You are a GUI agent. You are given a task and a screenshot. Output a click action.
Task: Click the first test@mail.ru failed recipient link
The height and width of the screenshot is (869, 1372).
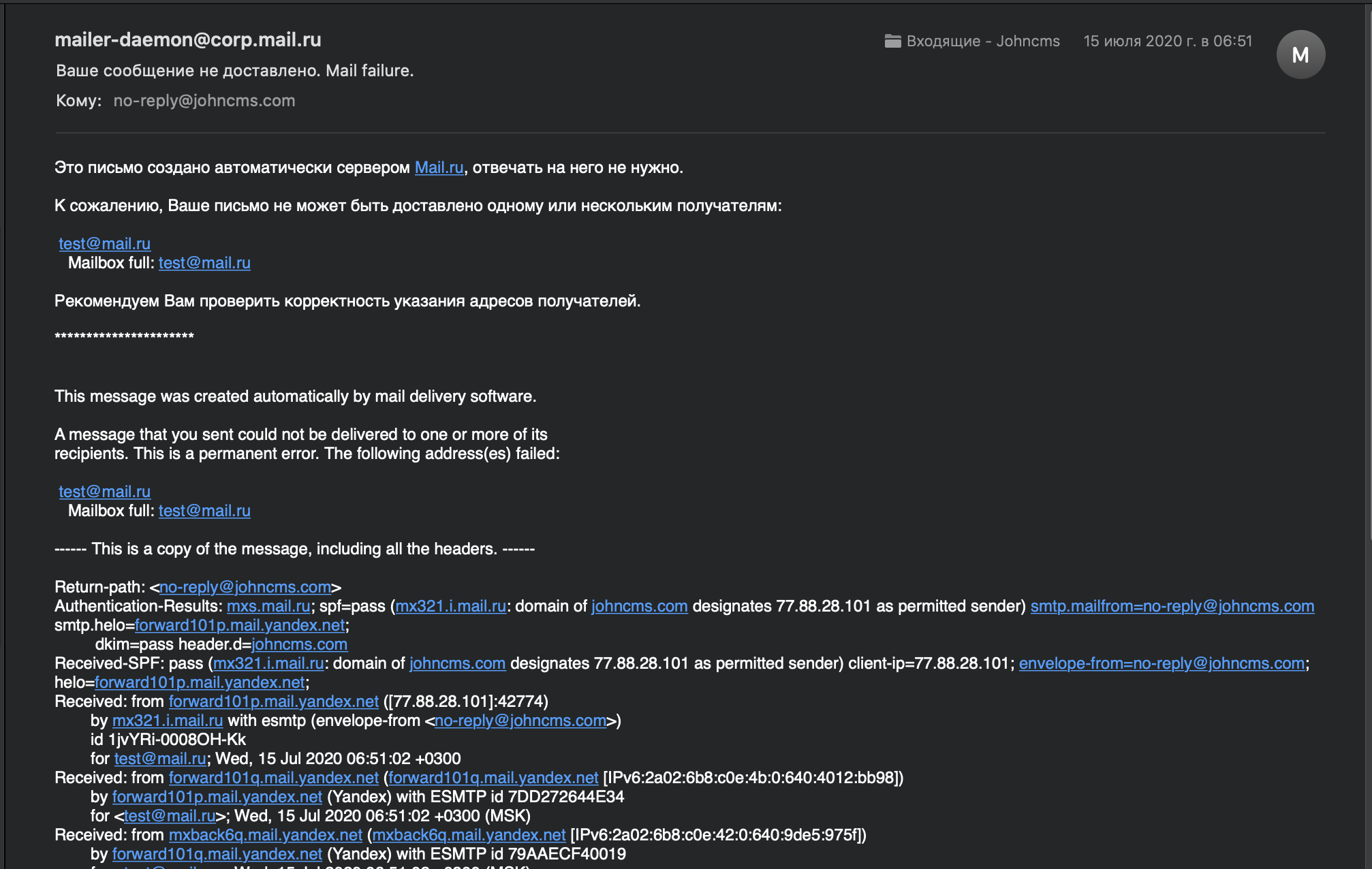[x=104, y=244]
